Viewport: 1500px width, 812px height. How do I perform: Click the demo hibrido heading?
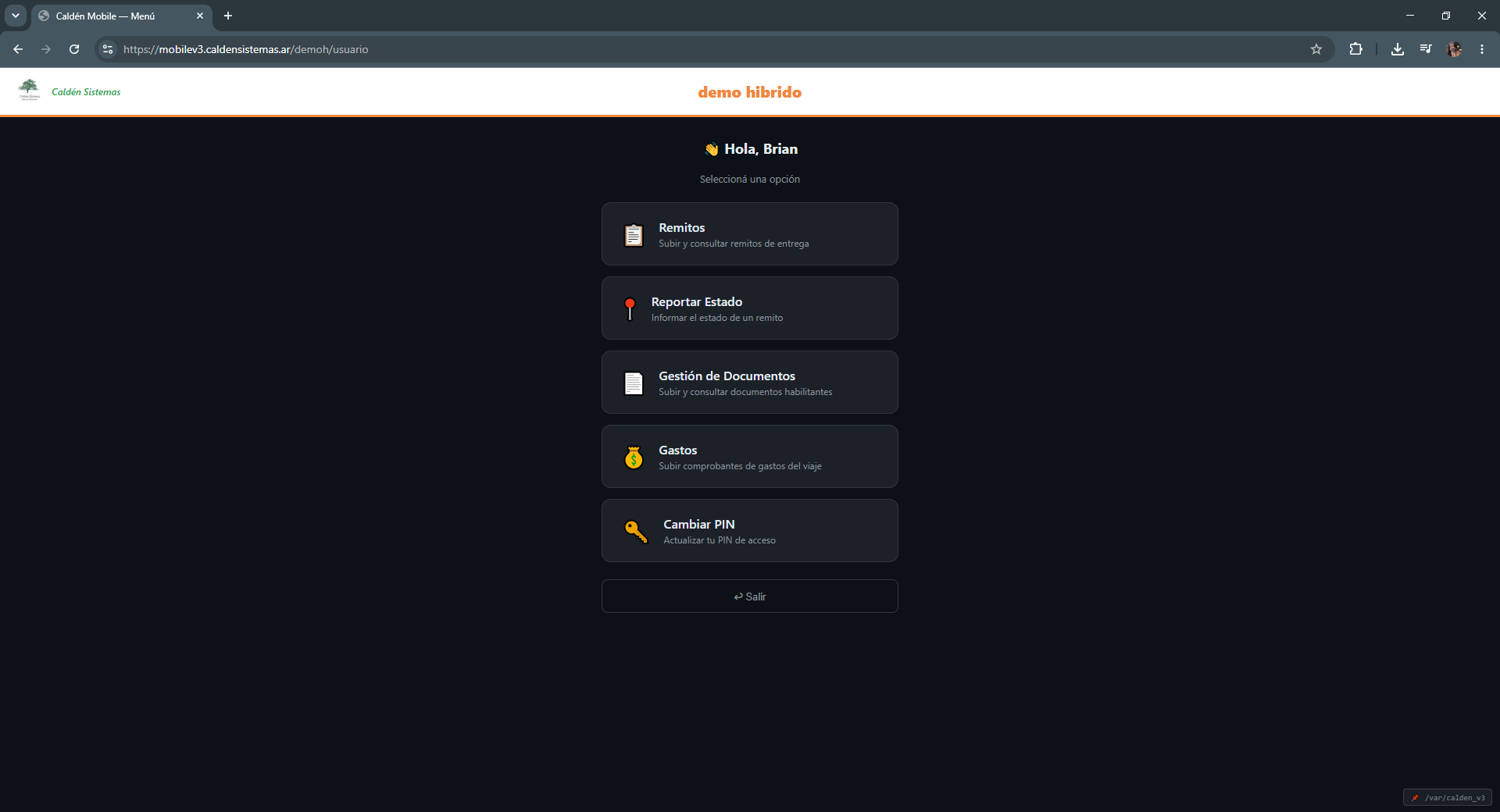click(x=749, y=92)
